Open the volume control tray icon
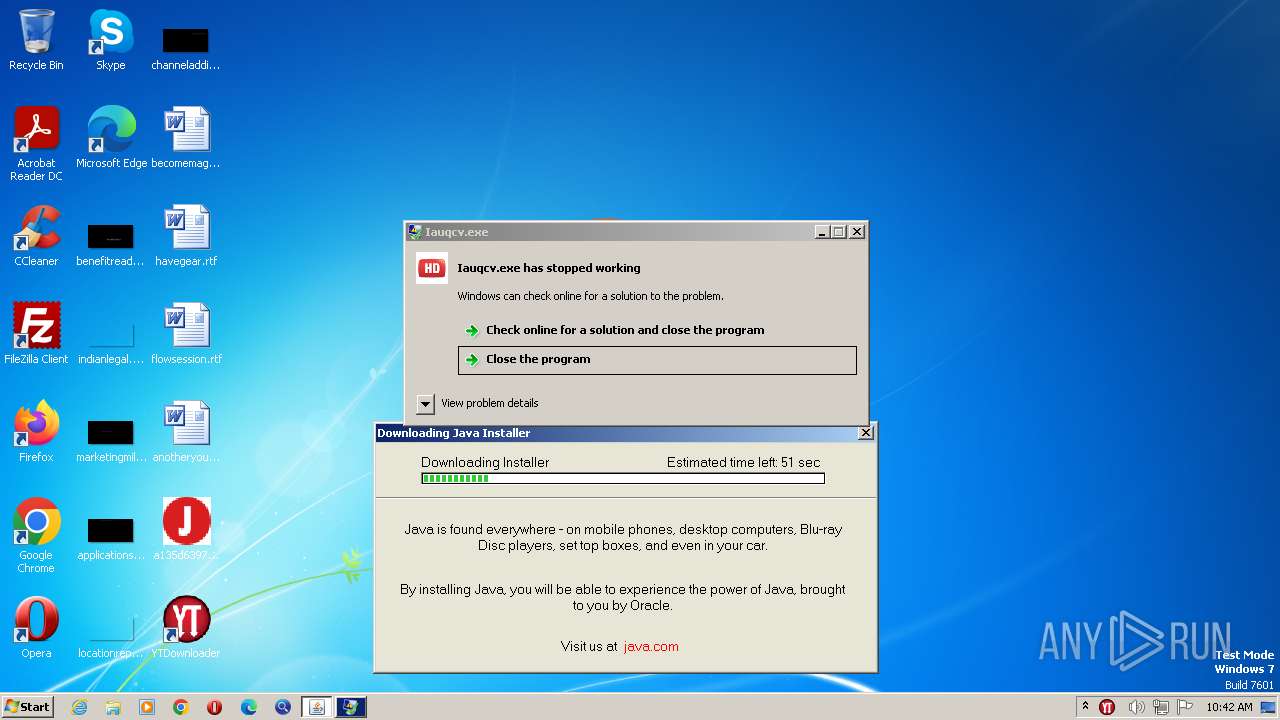 [1135, 707]
